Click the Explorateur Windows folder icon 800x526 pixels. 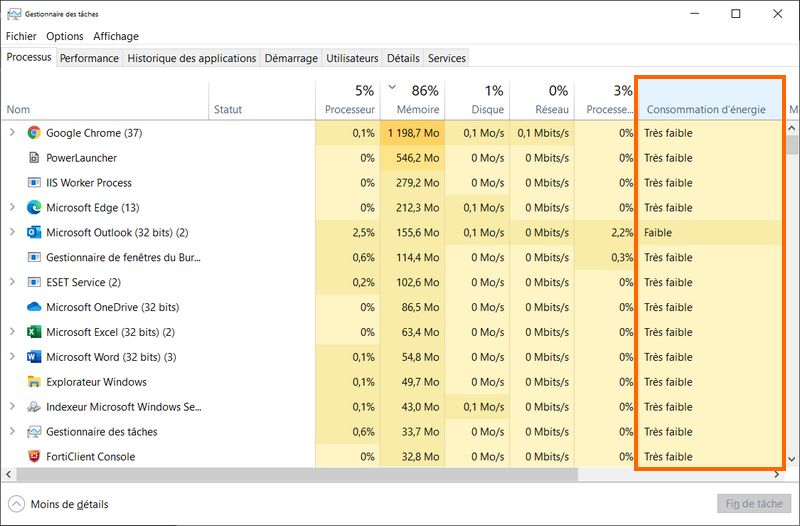[34, 382]
